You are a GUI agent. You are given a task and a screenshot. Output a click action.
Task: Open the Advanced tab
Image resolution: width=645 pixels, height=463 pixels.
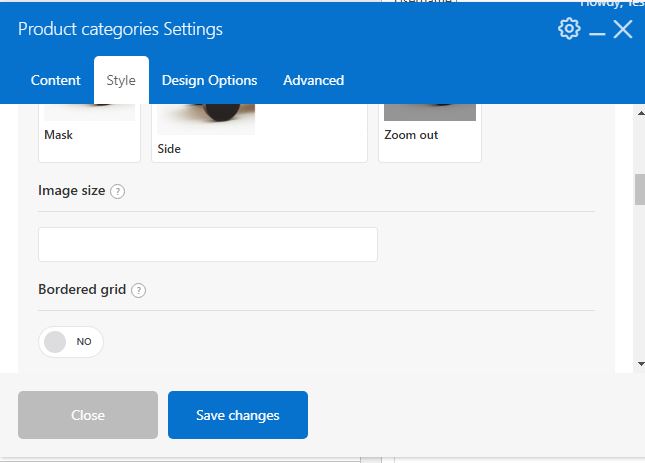pyautogui.click(x=313, y=80)
